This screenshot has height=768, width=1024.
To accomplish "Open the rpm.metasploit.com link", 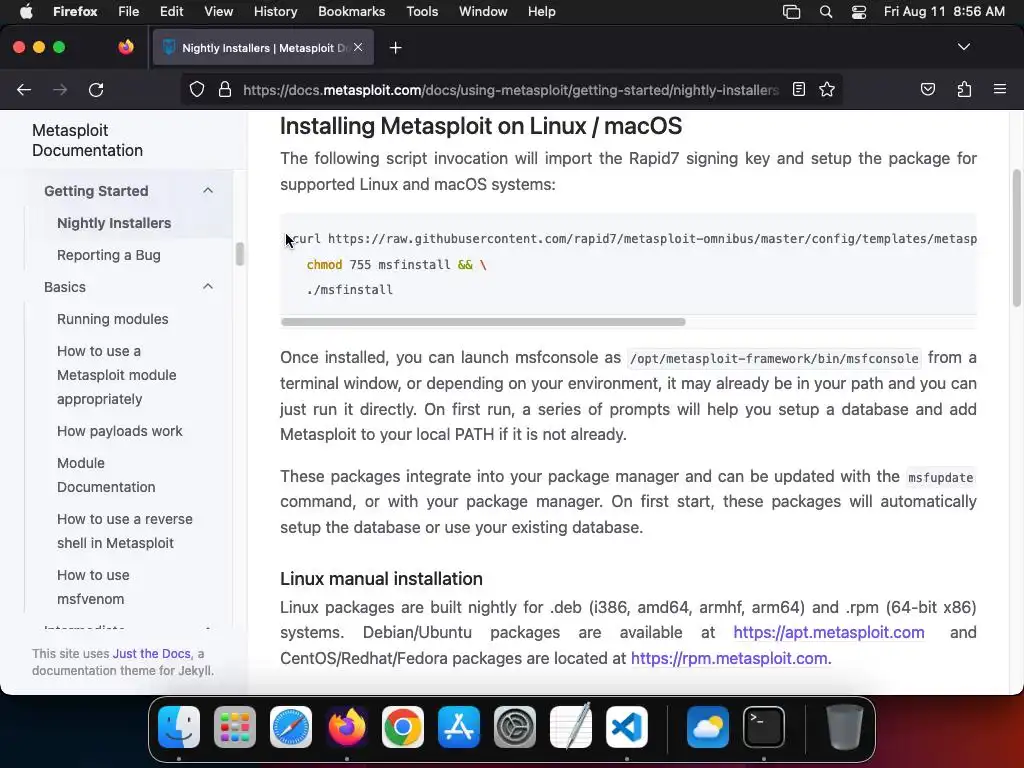I will (x=729, y=658).
